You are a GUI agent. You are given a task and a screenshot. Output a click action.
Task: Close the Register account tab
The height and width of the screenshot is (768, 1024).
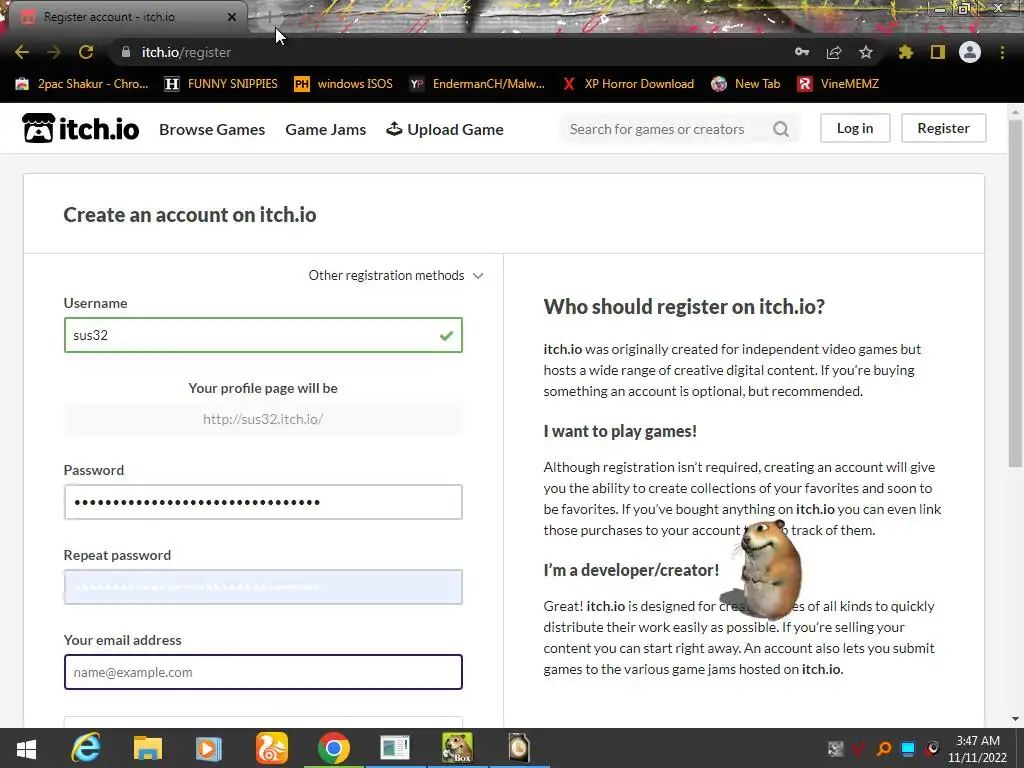point(232,17)
